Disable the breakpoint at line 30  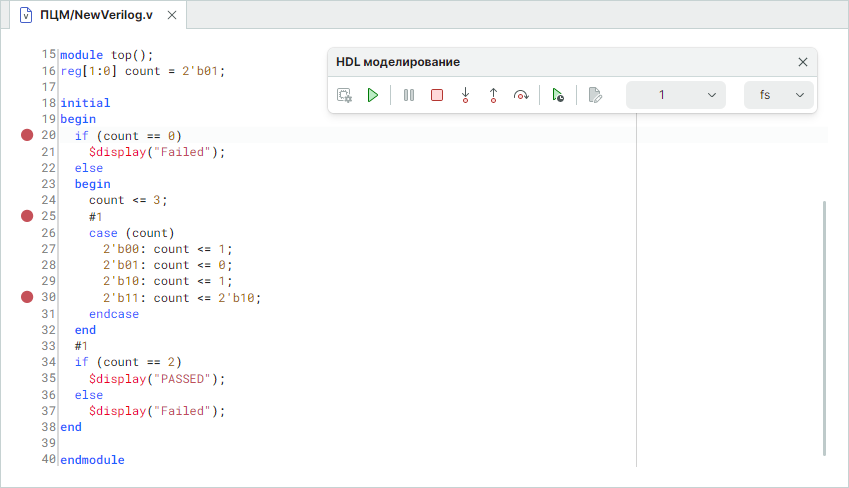click(27, 297)
